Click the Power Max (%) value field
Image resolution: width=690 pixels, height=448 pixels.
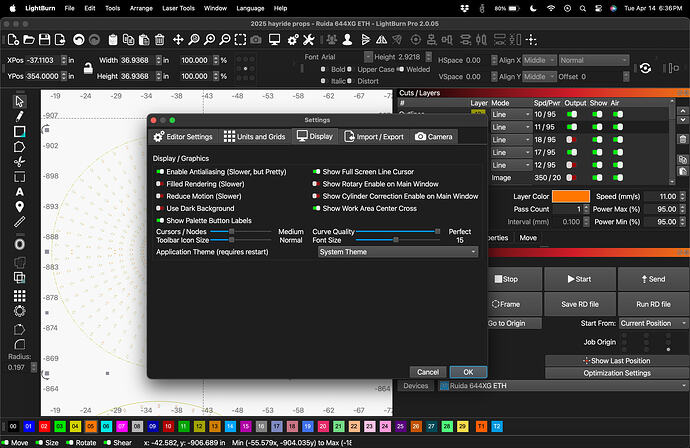pos(661,209)
